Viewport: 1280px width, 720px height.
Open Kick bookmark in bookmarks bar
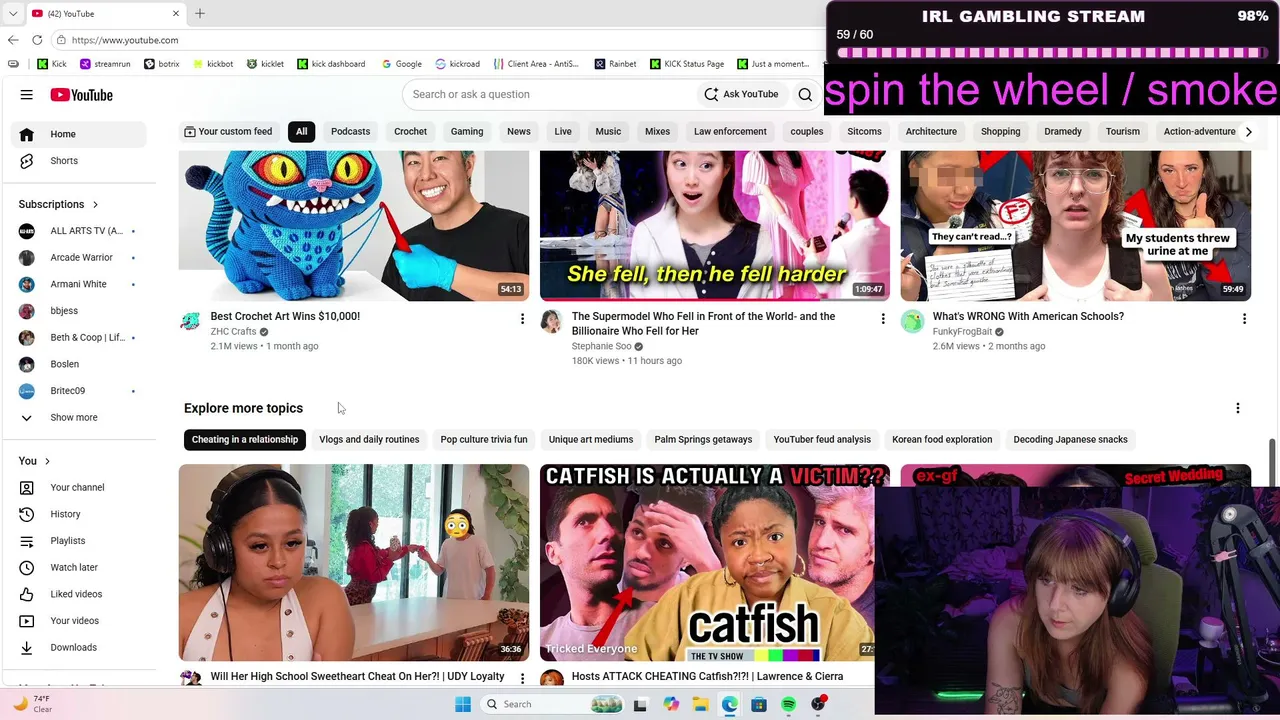(x=52, y=64)
